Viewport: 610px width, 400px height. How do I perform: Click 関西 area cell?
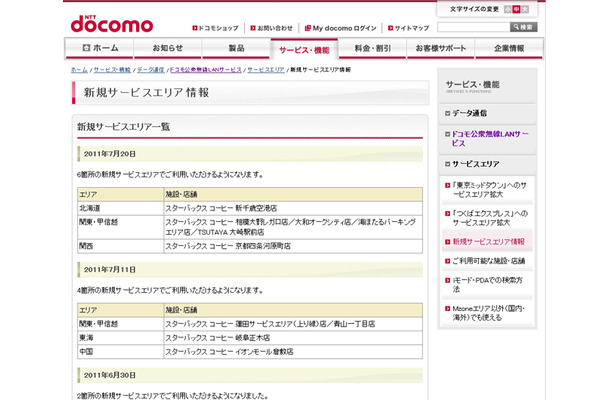tap(121, 246)
